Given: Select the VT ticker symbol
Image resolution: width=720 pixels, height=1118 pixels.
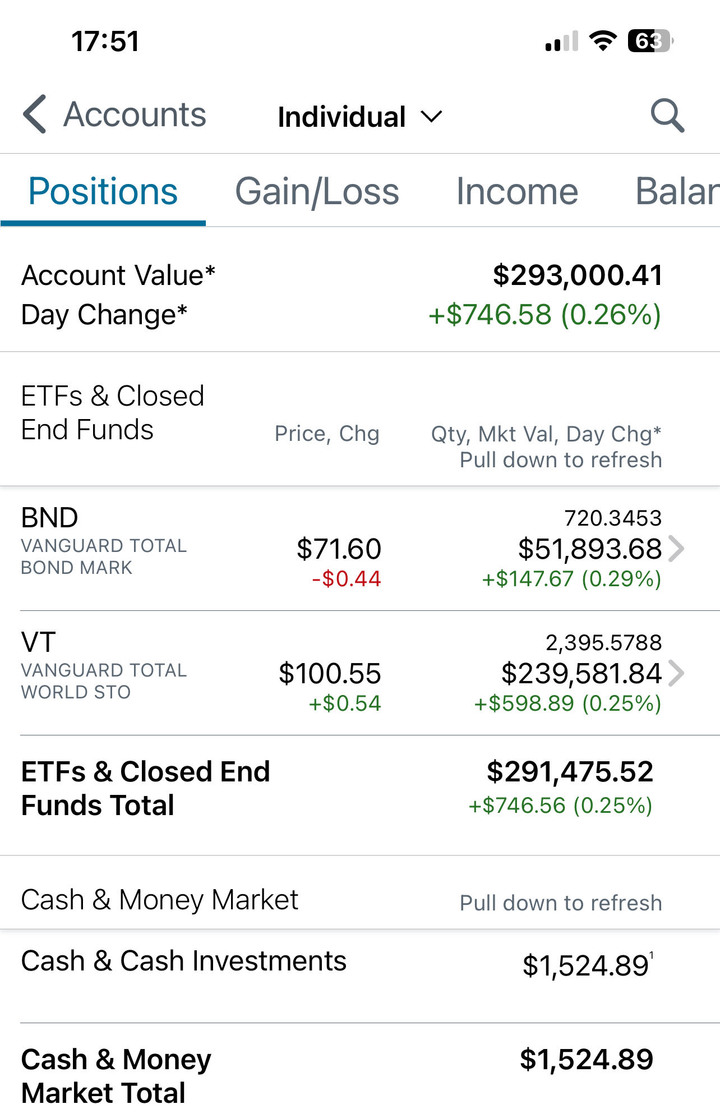Looking at the screenshot, I should (x=38, y=642).
